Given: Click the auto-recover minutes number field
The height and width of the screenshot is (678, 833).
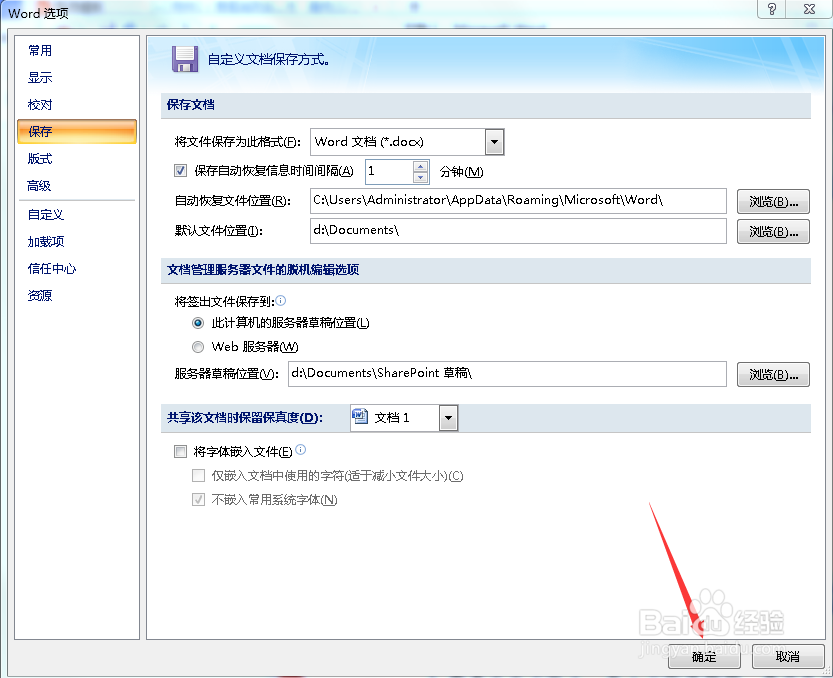Looking at the screenshot, I should click(389, 172).
